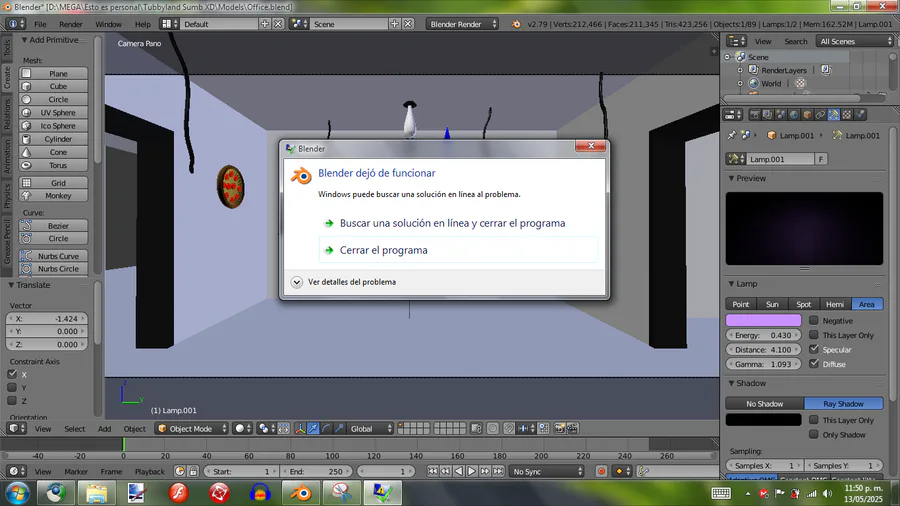The height and width of the screenshot is (506, 900).
Task: Open the file explorer taskbar icon
Action: (96, 493)
